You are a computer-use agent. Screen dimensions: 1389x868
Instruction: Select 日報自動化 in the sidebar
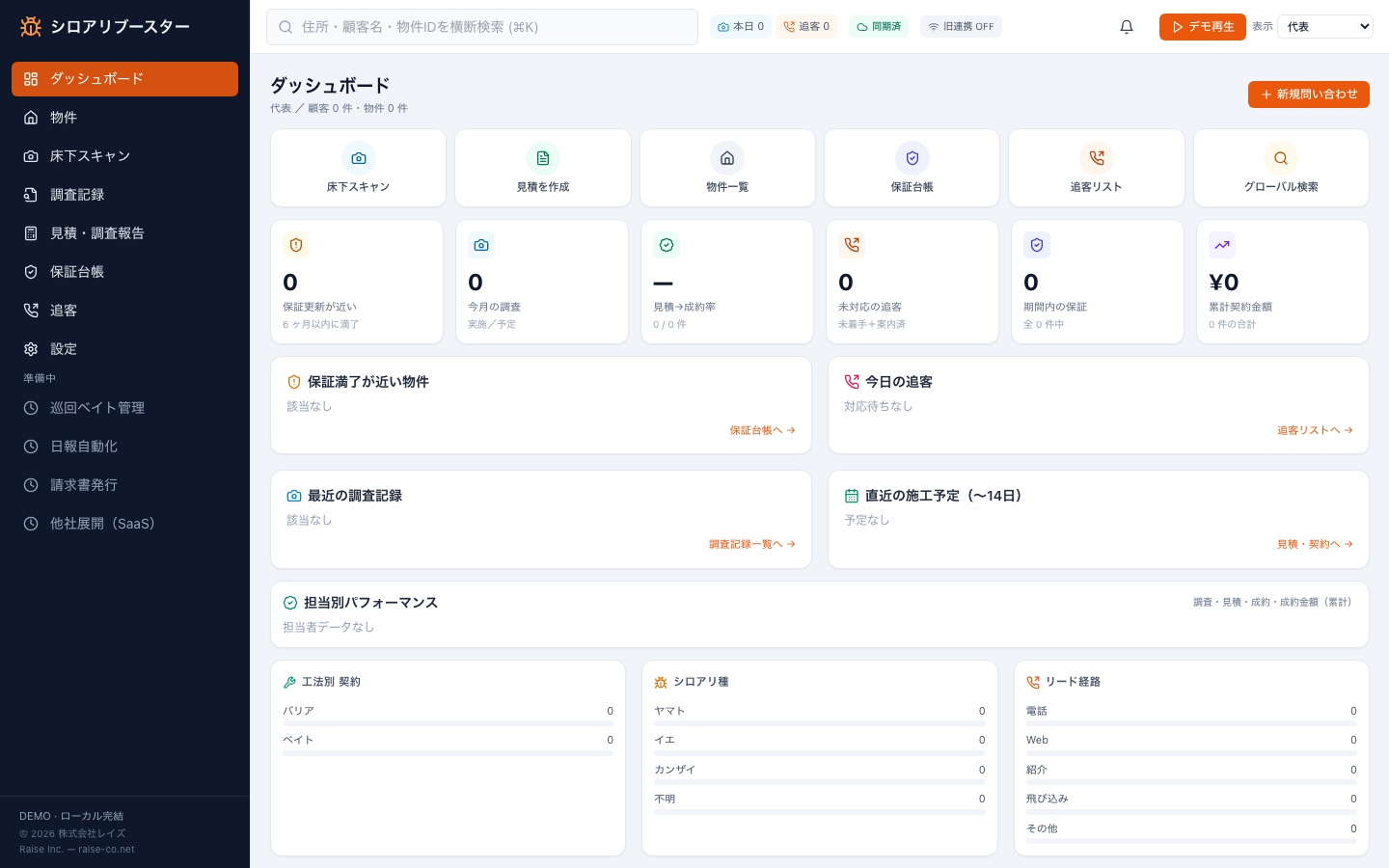click(x=124, y=447)
